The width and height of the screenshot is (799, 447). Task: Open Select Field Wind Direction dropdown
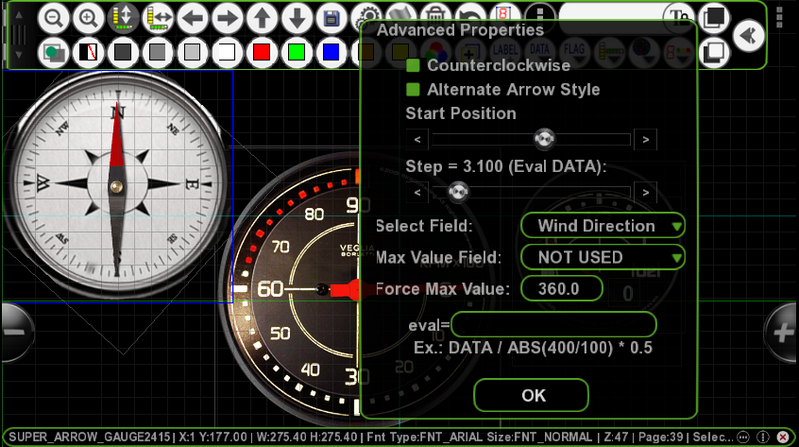click(603, 226)
